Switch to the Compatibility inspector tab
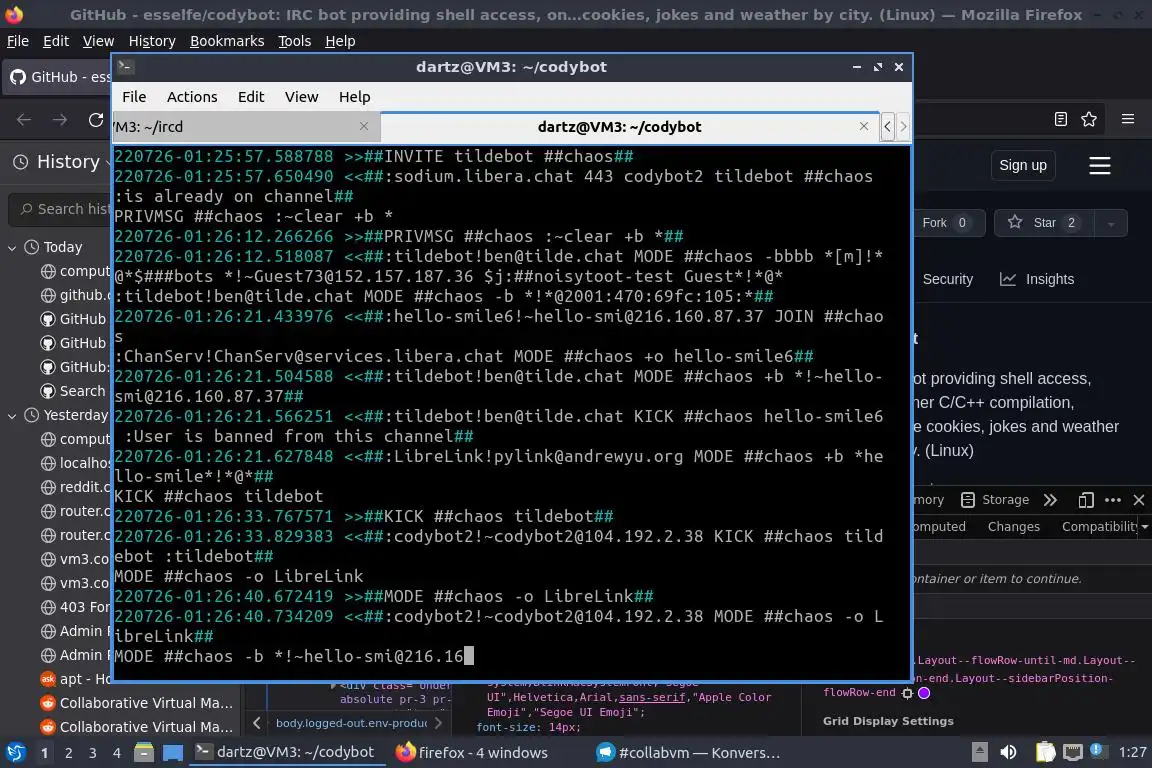Screen dimensions: 1152x768 (1099, 526)
